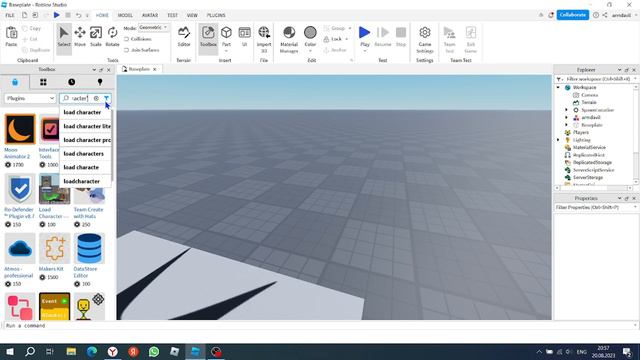Open Explorer filter options funnel dropdown
Image resolution: width=640 pixels, height=360 pixels.
[560, 79]
